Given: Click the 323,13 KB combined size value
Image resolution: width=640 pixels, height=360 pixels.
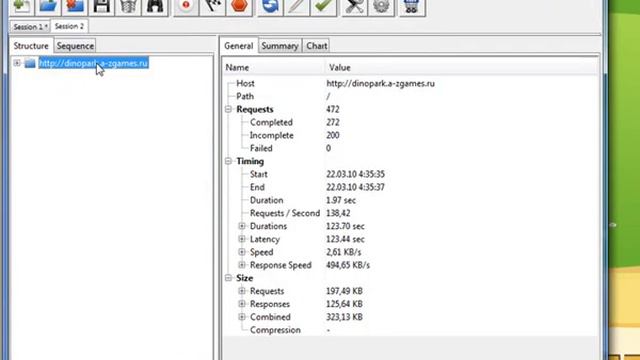Looking at the screenshot, I should [x=344, y=317].
